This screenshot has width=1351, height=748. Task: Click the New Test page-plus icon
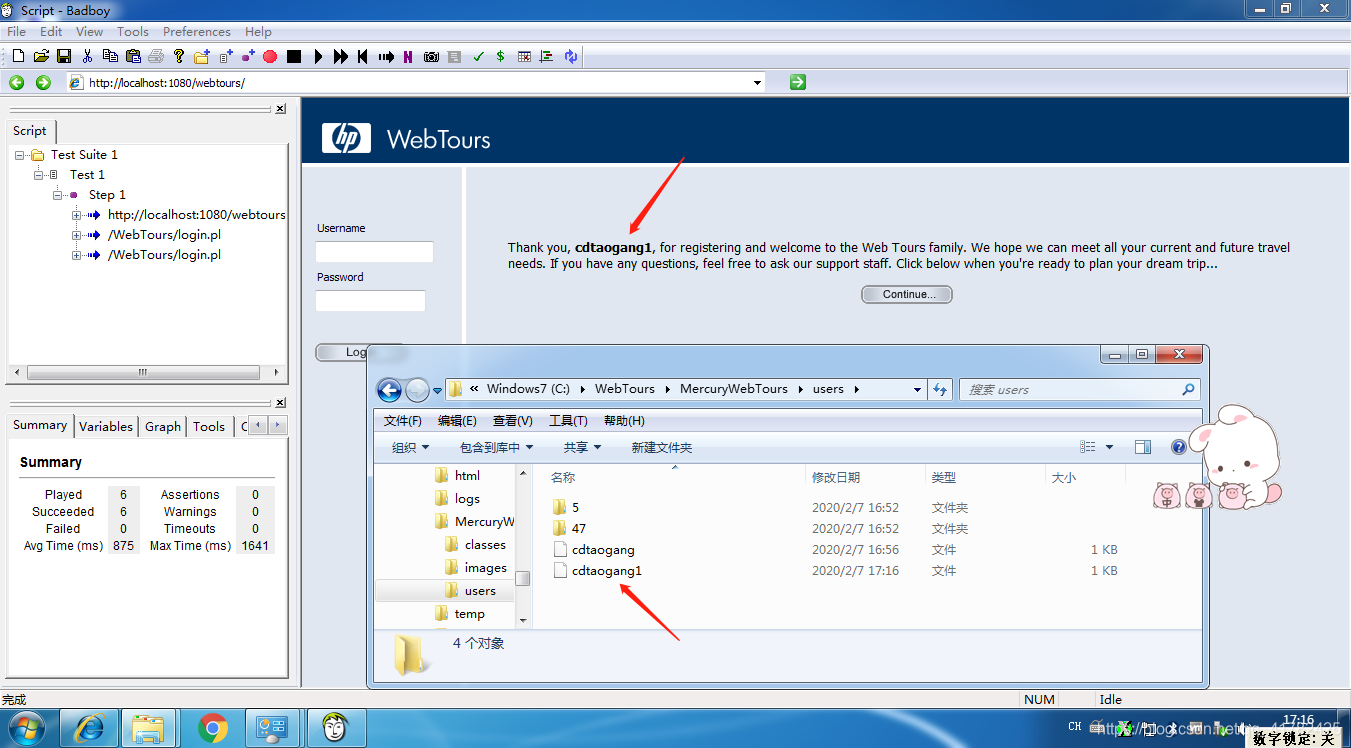click(226, 57)
